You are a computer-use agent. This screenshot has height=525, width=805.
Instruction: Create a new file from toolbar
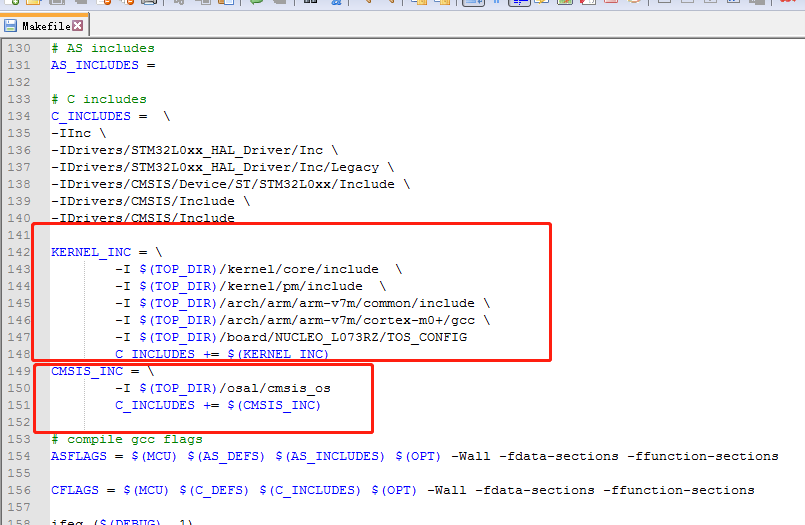[14, 2]
